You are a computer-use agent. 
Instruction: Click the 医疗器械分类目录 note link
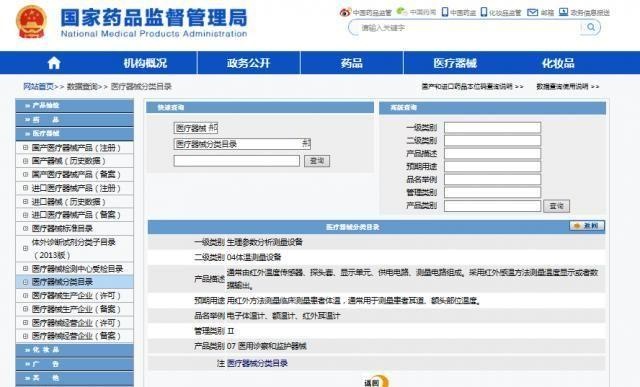tap(257, 363)
